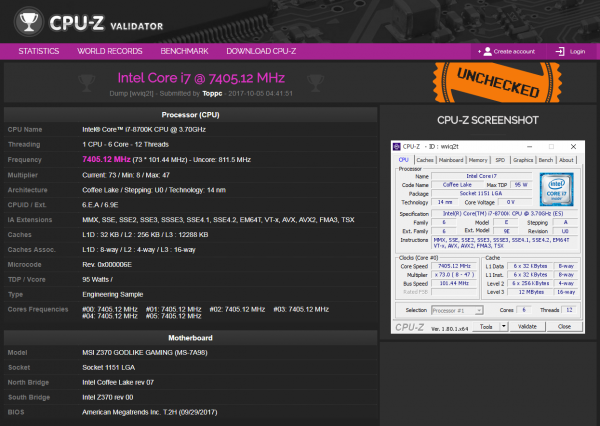Switch to the Mainboard tab

coord(451,160)
